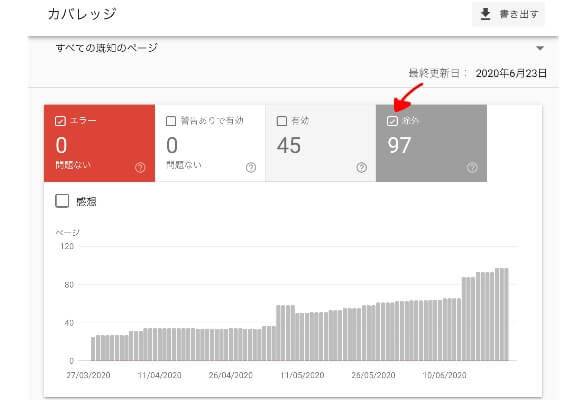Click the 80 y-axis value

click(69, 284)
